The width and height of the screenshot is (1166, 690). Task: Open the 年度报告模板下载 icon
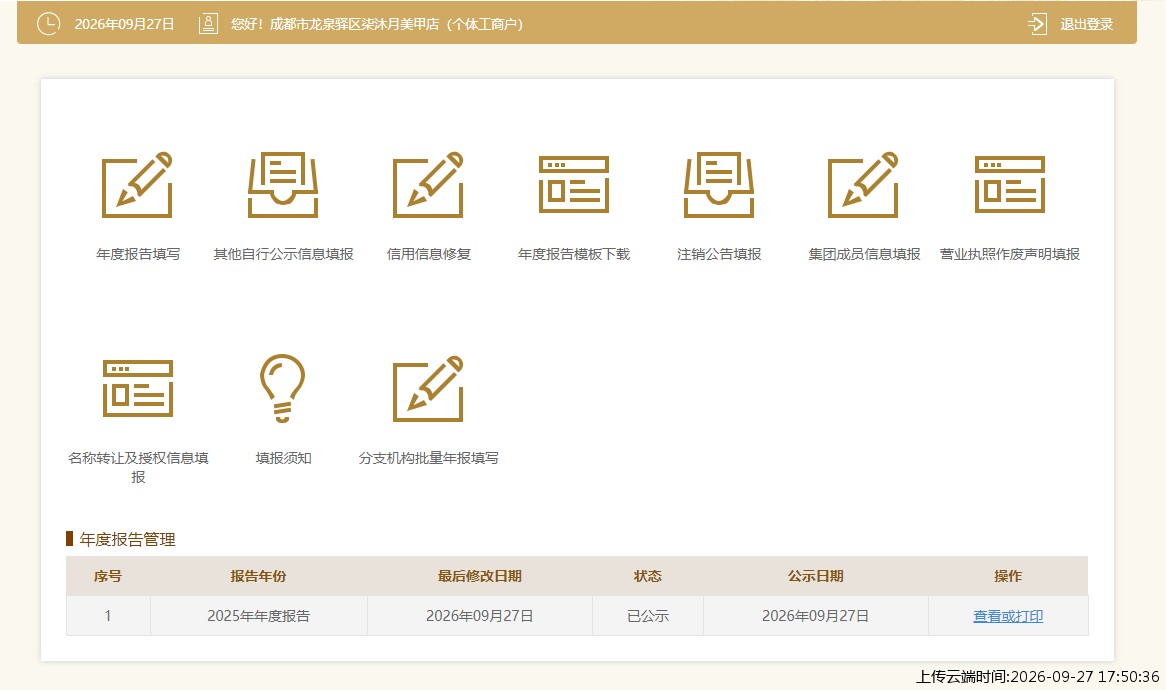click(573, 184)
